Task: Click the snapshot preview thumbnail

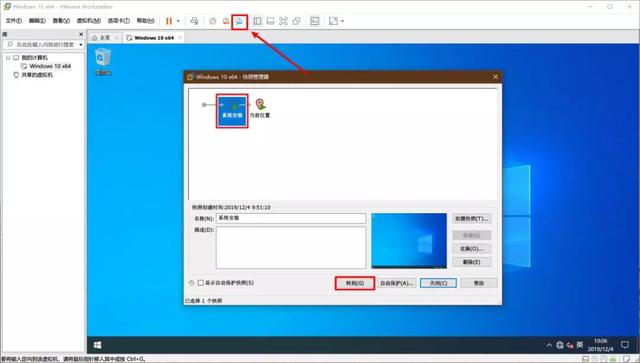Action: tap(409, 241)
